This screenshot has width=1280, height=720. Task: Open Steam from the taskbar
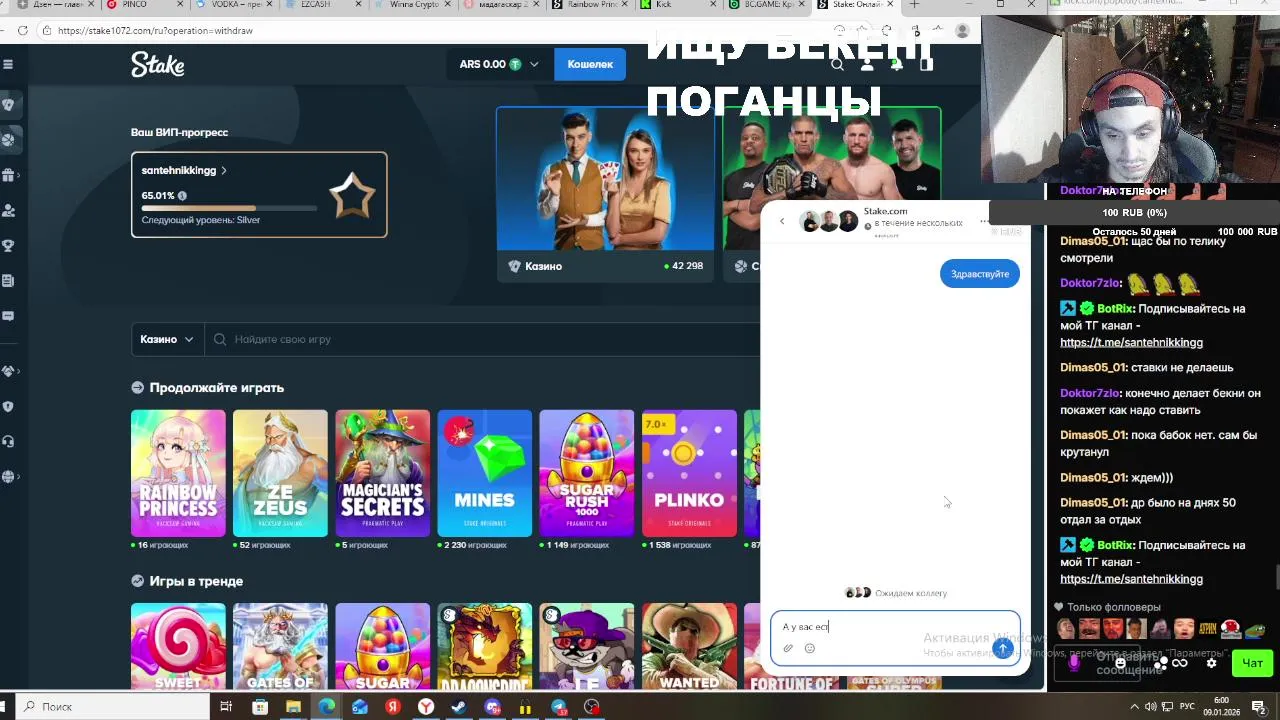click(x=459, y=707)
